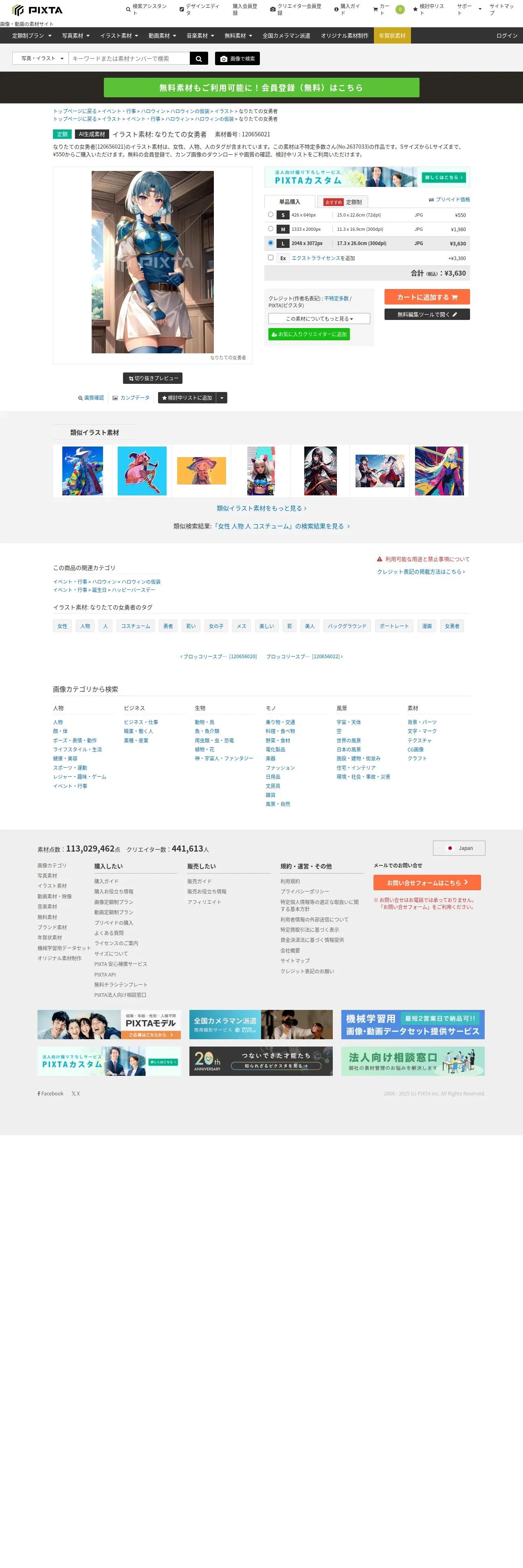Open 年賀状素材 menu item
The image size is (523, 1568).
coord(392,36)
